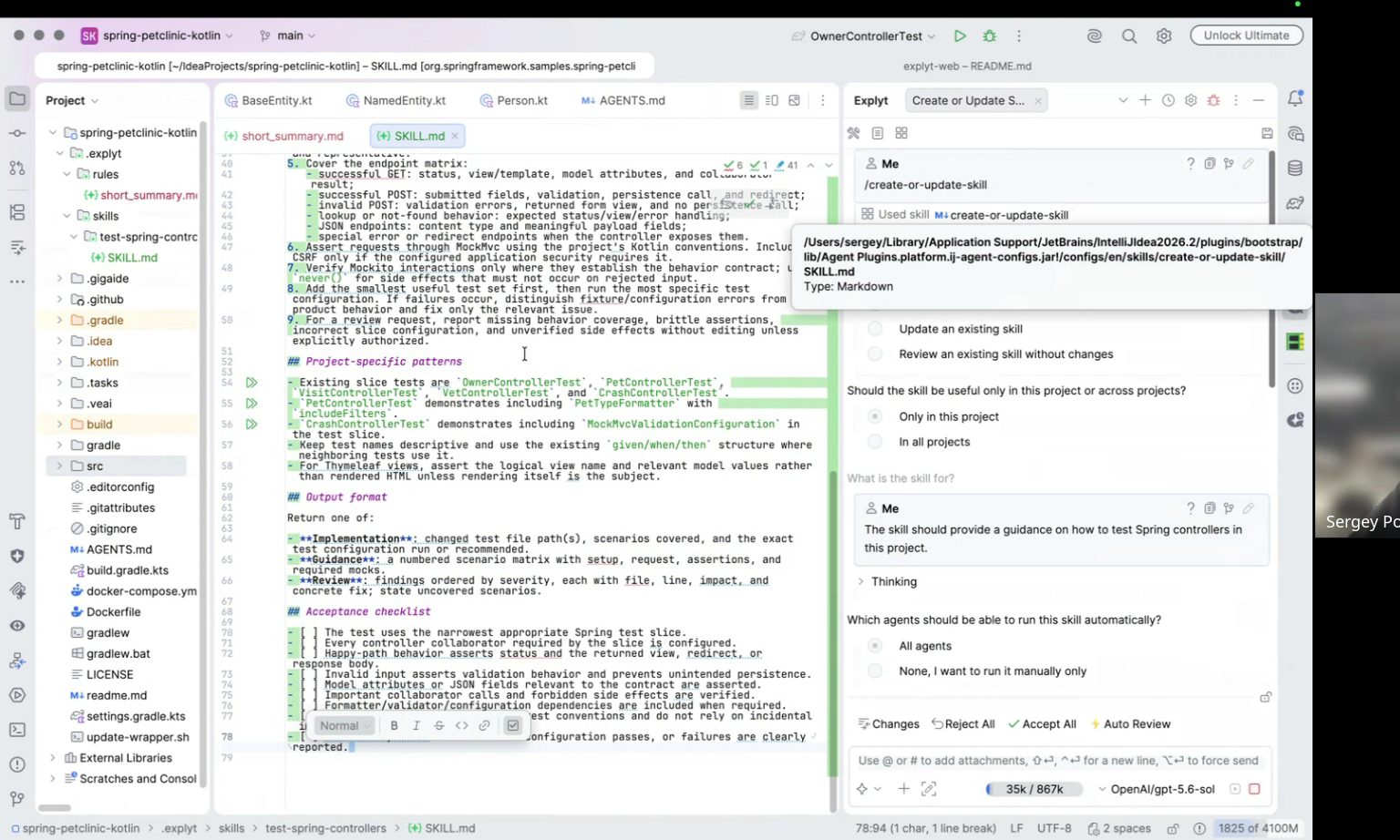
Task: Start Auto Review
Action: pos(1130,724)
